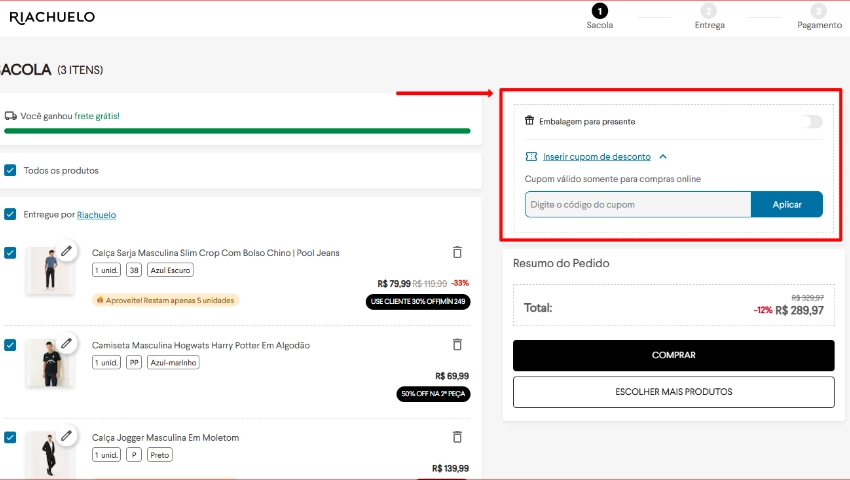Click the Resumo do Pedido heading
This screenshot has height=480, width=850.
tap(561, 263)
